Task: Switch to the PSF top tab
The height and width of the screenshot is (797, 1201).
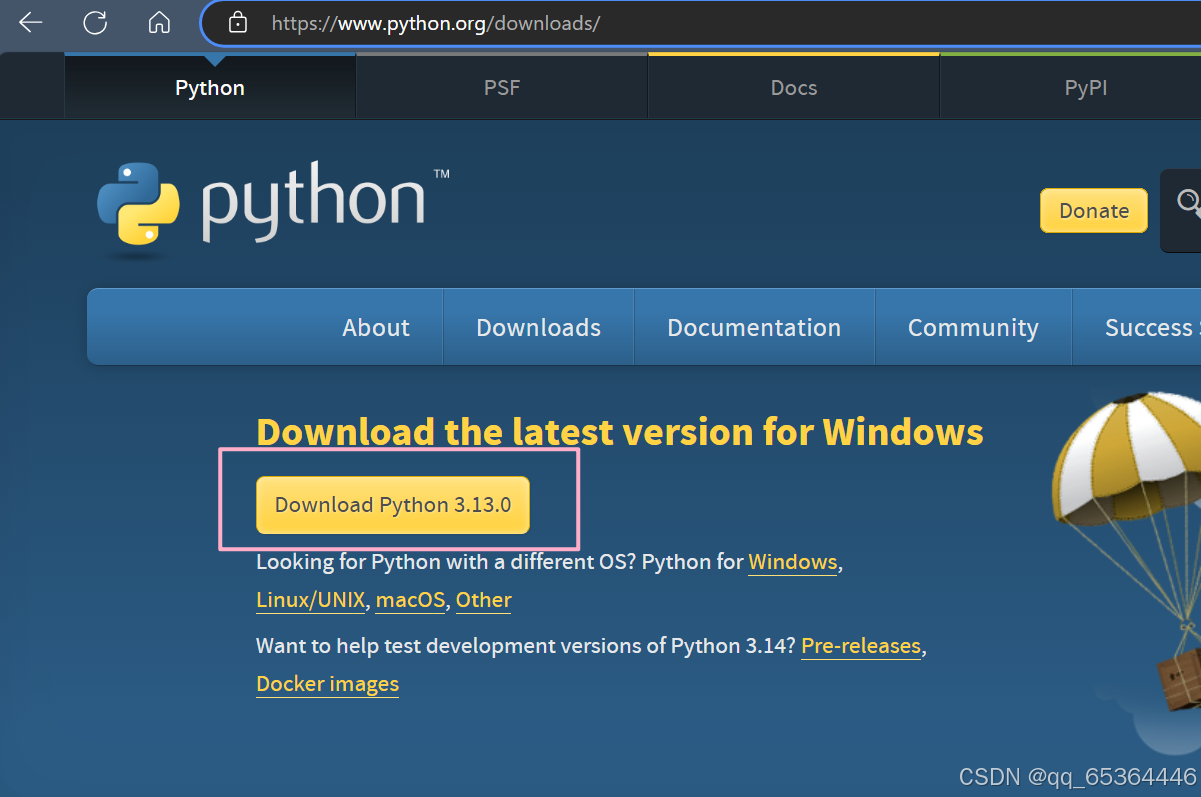Action: (x=502, y=88)
